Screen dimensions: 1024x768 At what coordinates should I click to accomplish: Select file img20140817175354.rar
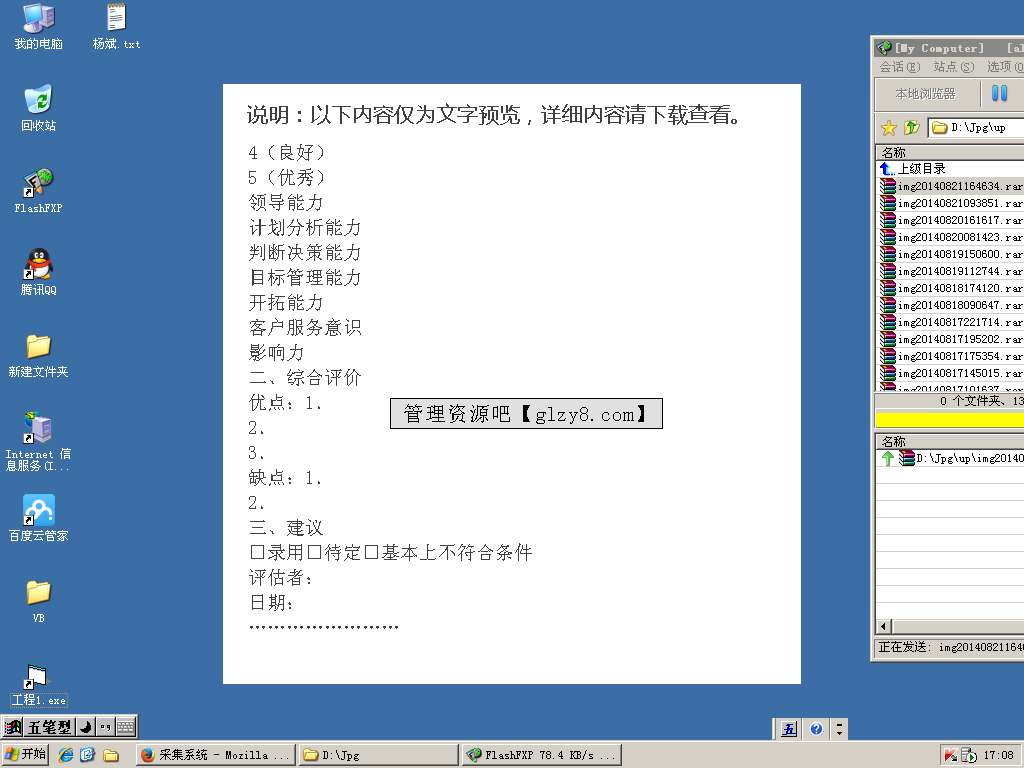coord(950,356)
